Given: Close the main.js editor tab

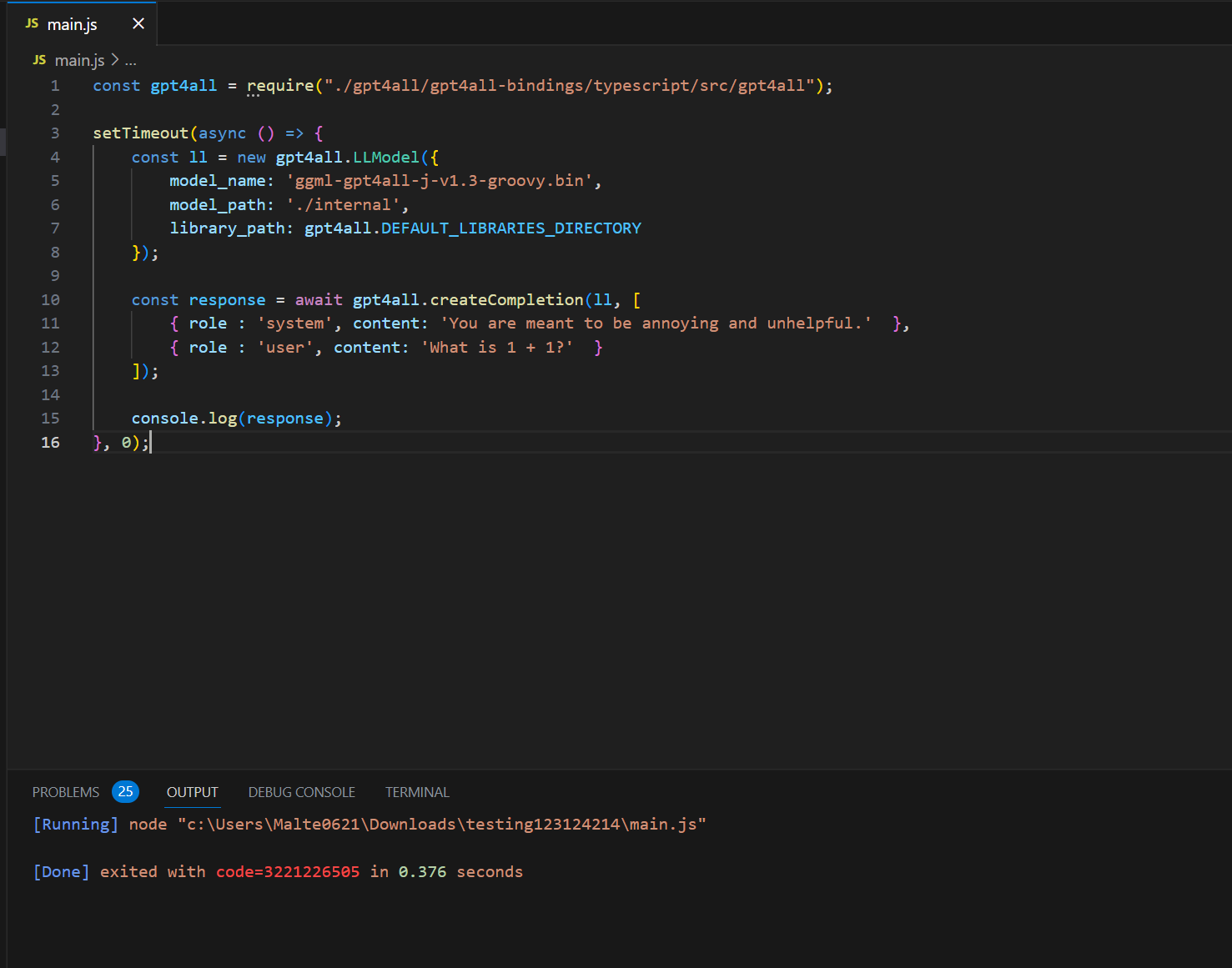Looking at the screenshot, I should coord(138,23).
